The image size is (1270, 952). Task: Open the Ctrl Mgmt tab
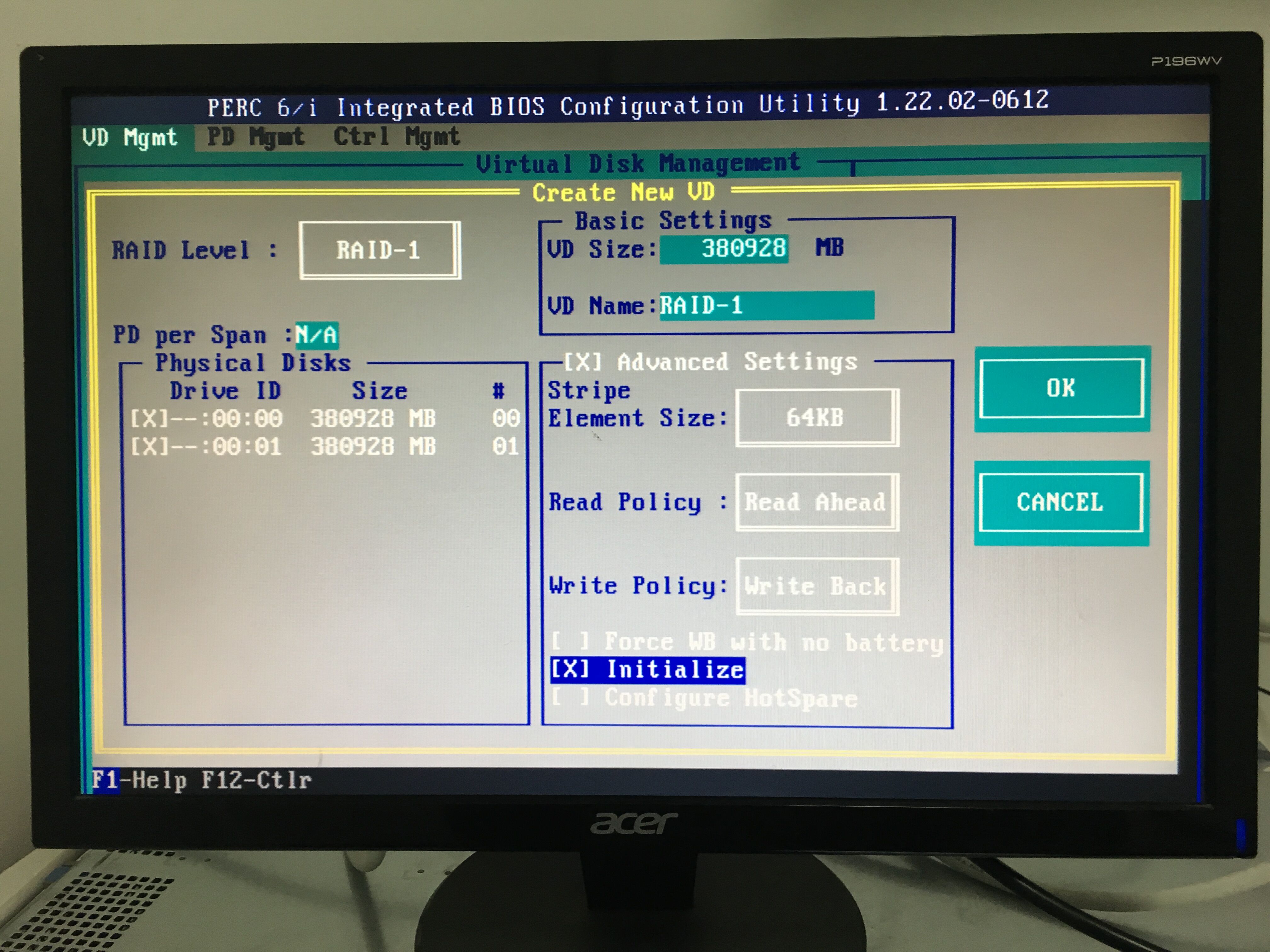[x=397, y=137]
